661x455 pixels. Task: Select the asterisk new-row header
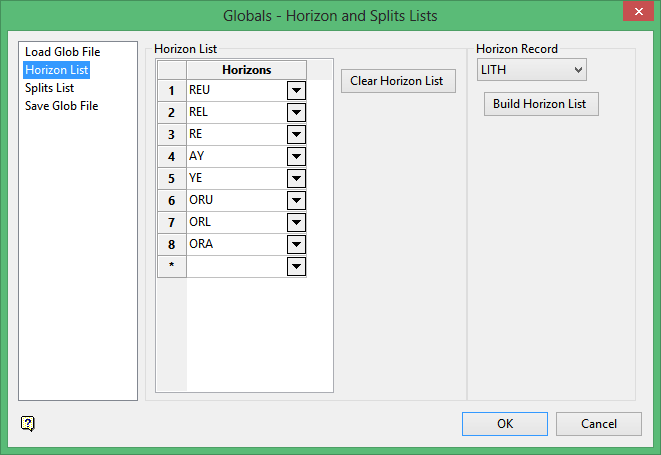(x=172, y=266)
